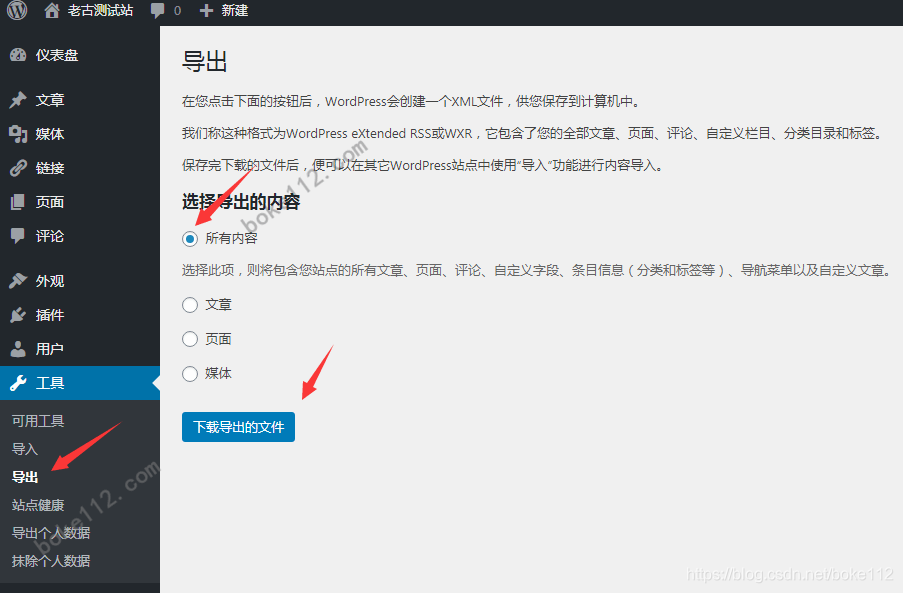Image resolution: width=903 pixels, height=593 pixels.
Task: Open the 工具 sidebar menu
Action: click(80, 383)
